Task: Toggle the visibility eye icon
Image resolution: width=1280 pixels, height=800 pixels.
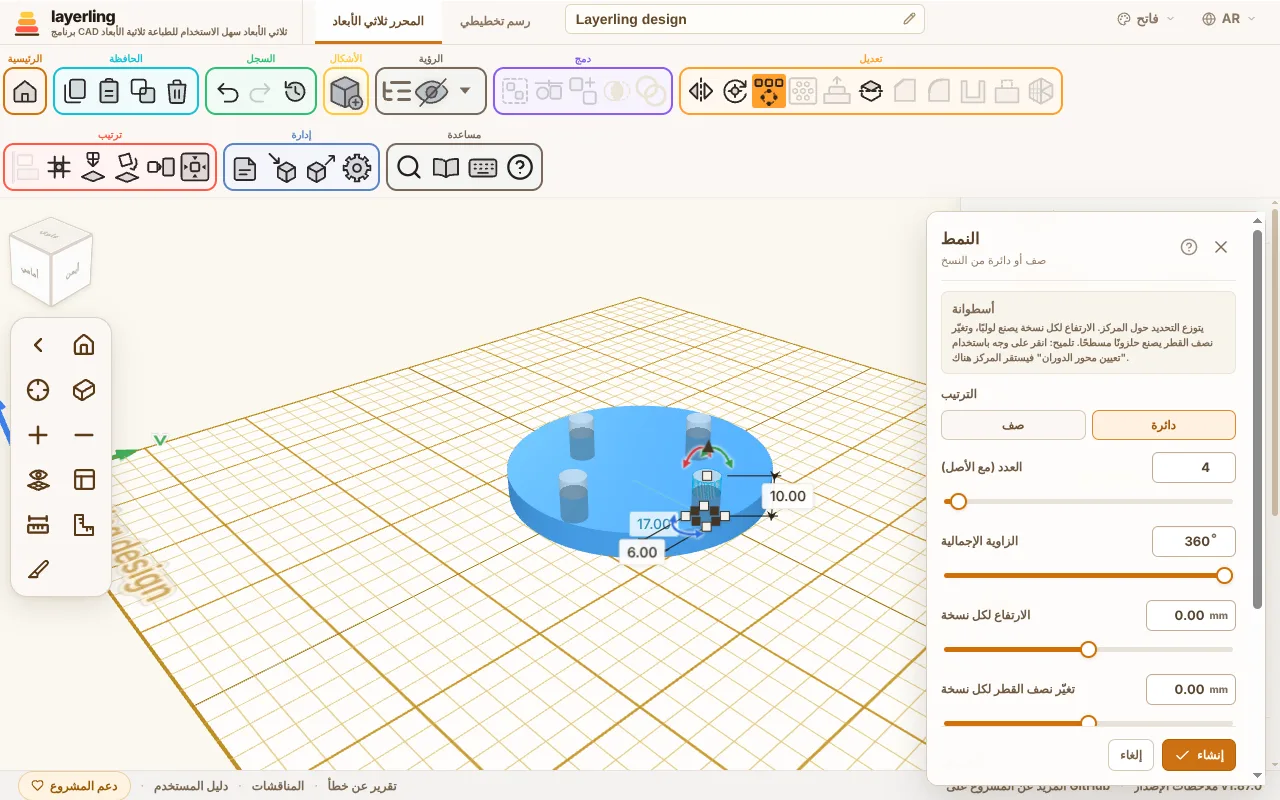Action: (x=432, y=92)
